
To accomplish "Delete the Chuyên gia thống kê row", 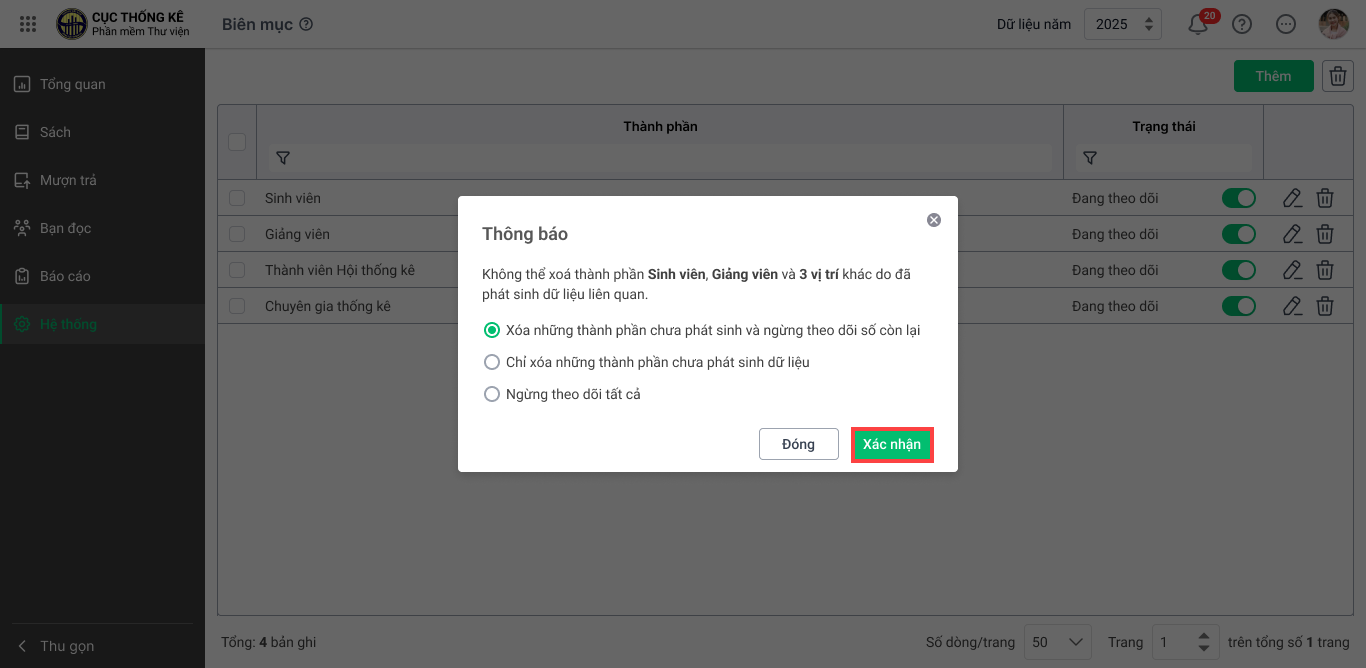I will coord(1325,306).
